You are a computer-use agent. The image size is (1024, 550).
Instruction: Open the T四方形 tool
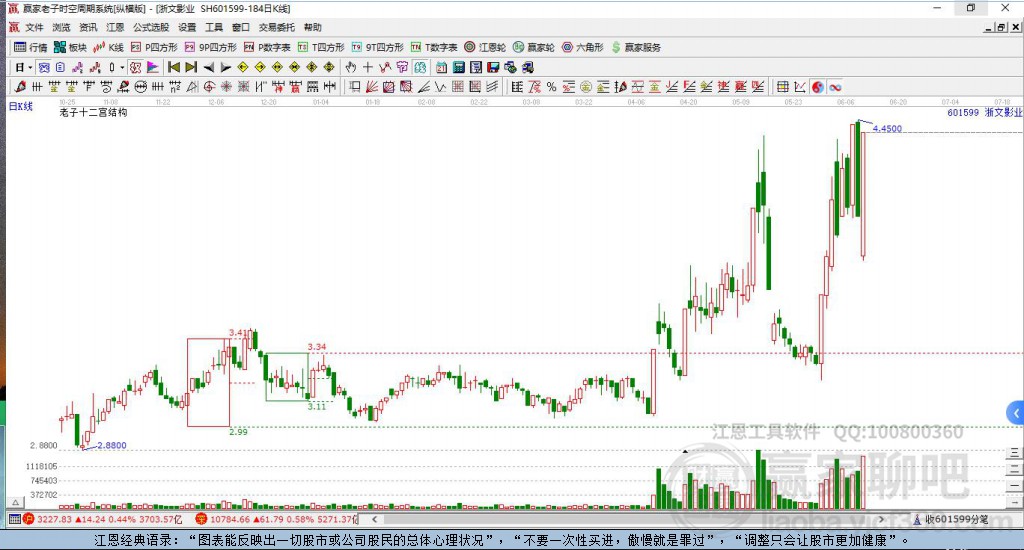[321, 47]
